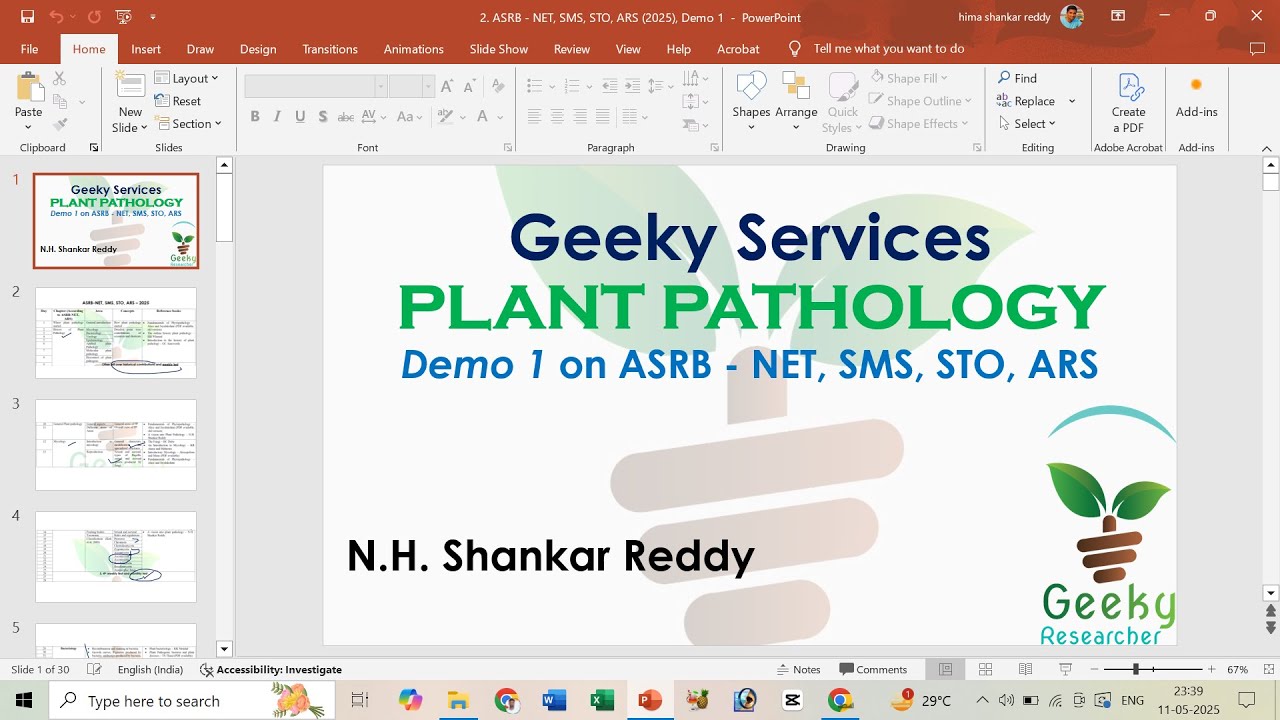Click English (India) language indicator
The height and width of the screenshot is (720, 1280).
pyautogui.click(x=150, y=669)
